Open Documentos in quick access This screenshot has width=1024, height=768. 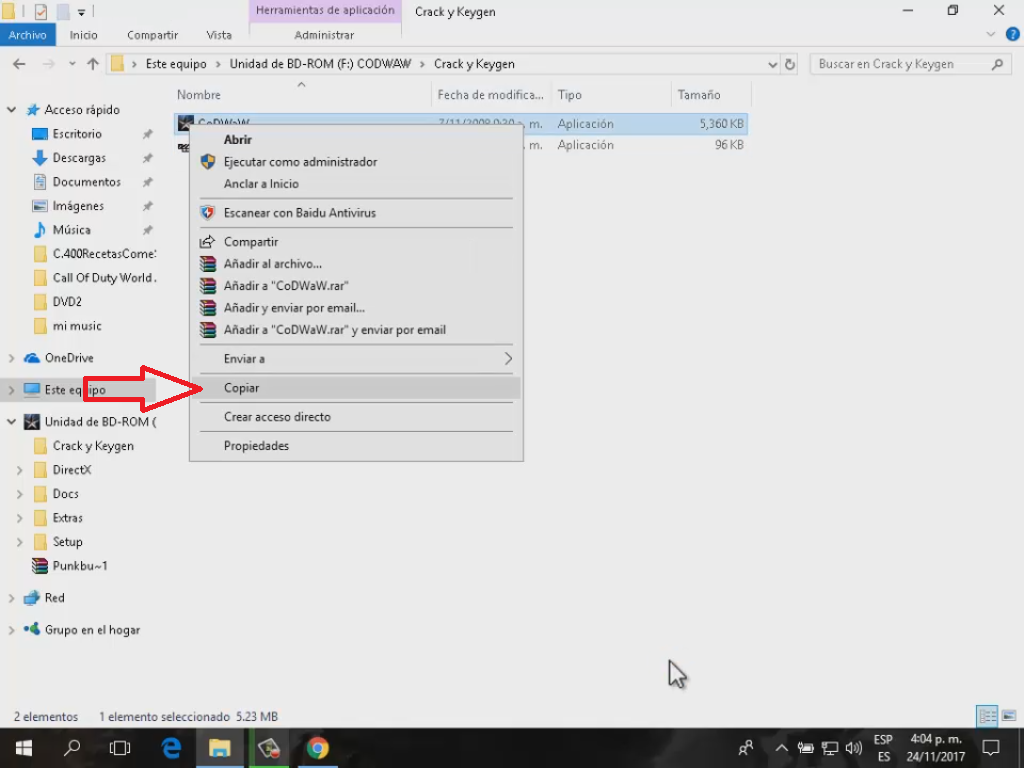coord(87,182)
